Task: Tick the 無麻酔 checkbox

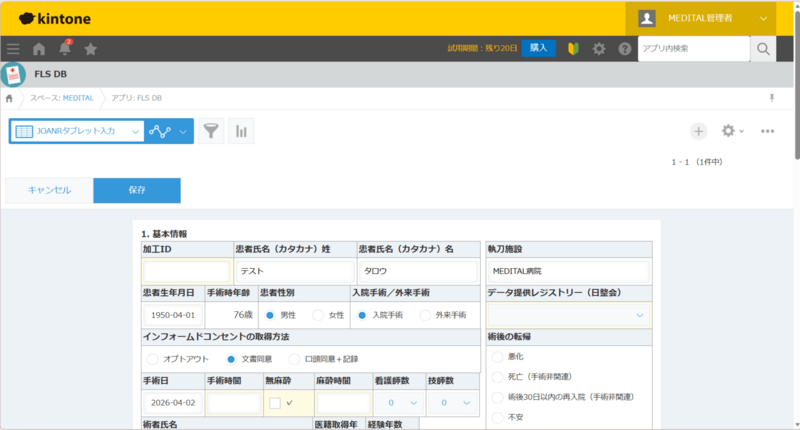Action: (x=275, y=403)
